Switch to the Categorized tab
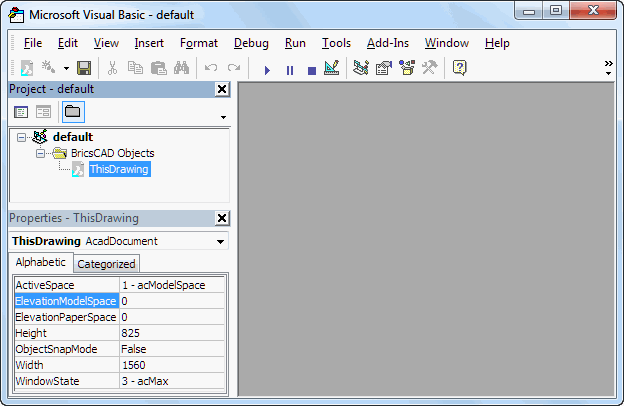The image size is (624, 406). pos(106,264)
